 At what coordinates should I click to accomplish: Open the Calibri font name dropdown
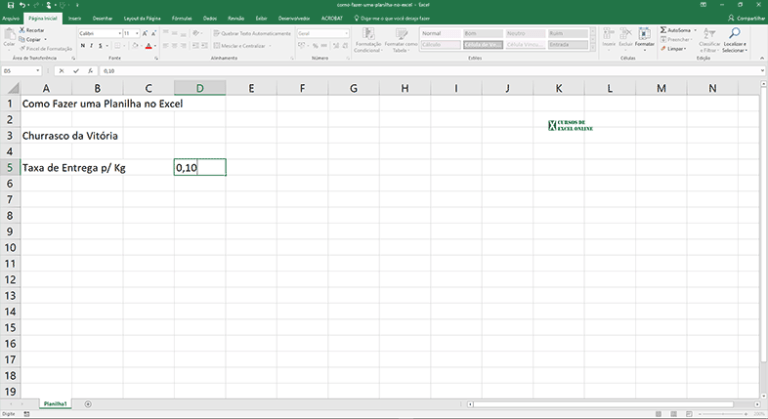pyautogui.click(x=120, y=33)
